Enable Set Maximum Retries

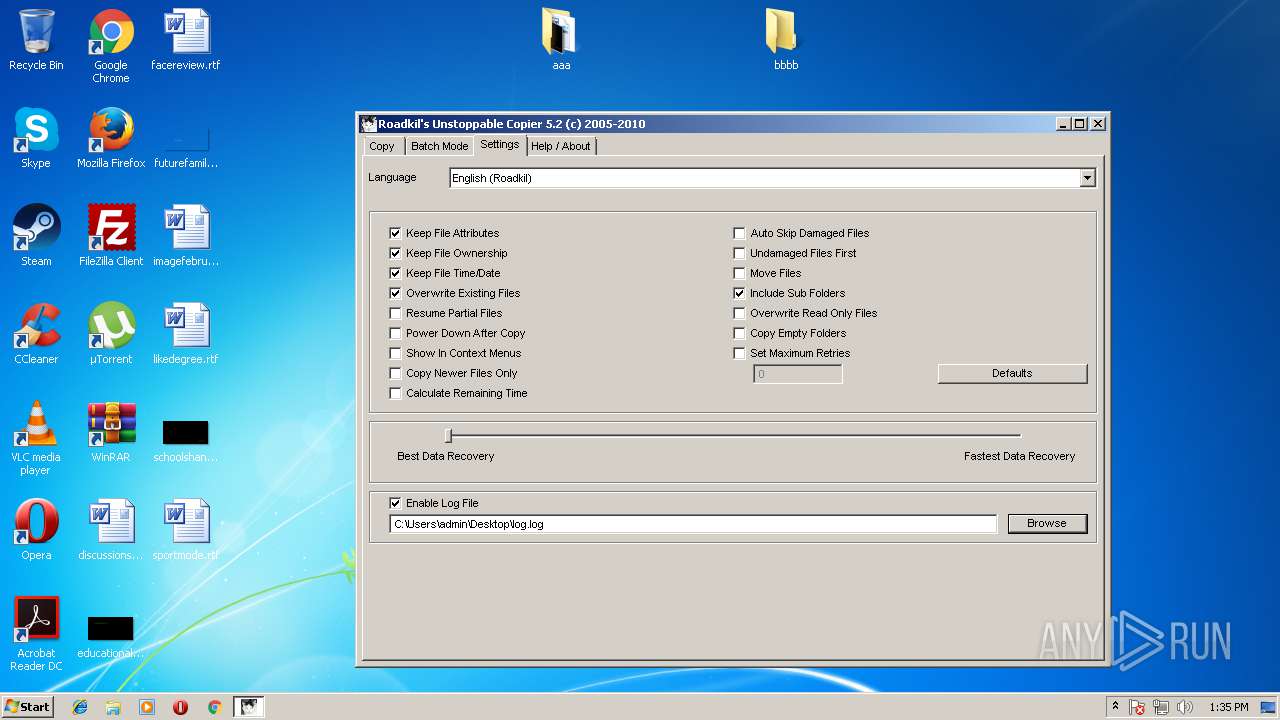click(x=739, y=353)
